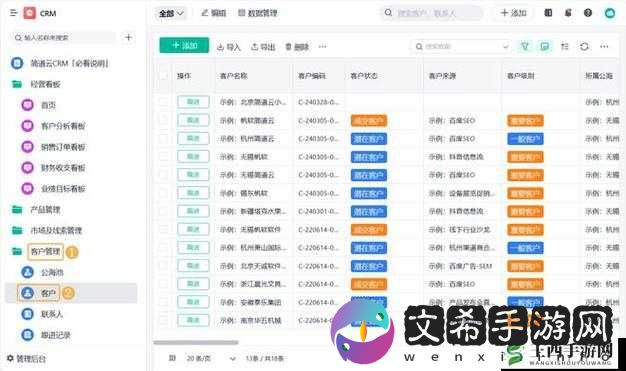Click the sort and field settings icon
This screenshot has width=626, height=371.
pos(565,46)
